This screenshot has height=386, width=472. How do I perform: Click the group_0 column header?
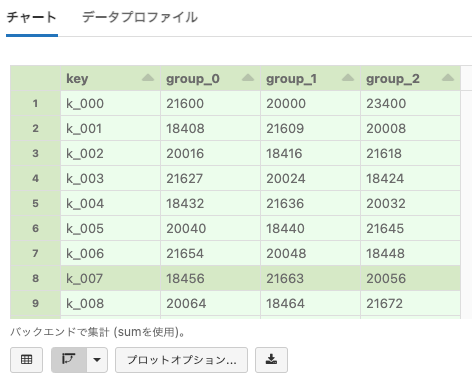(x=210, y=78)
